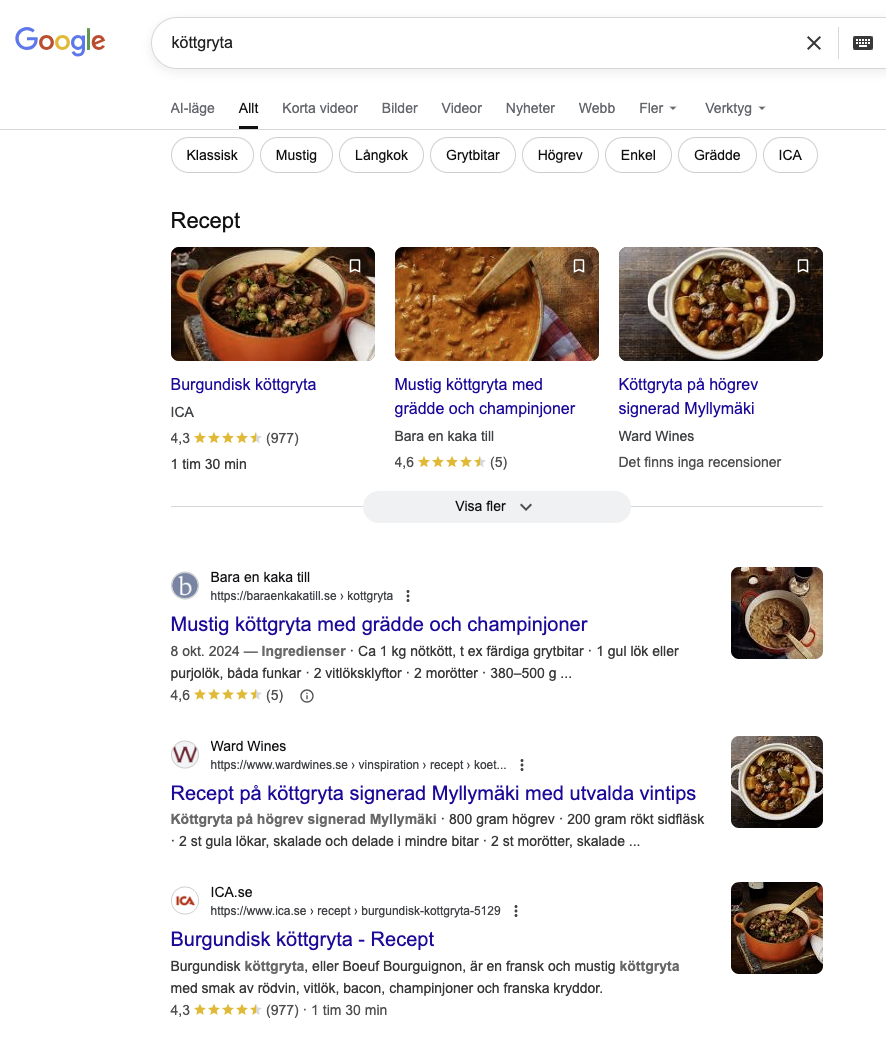
Task: Open the ICA.se result thumbnail image
Action: (x=776, y=928)
